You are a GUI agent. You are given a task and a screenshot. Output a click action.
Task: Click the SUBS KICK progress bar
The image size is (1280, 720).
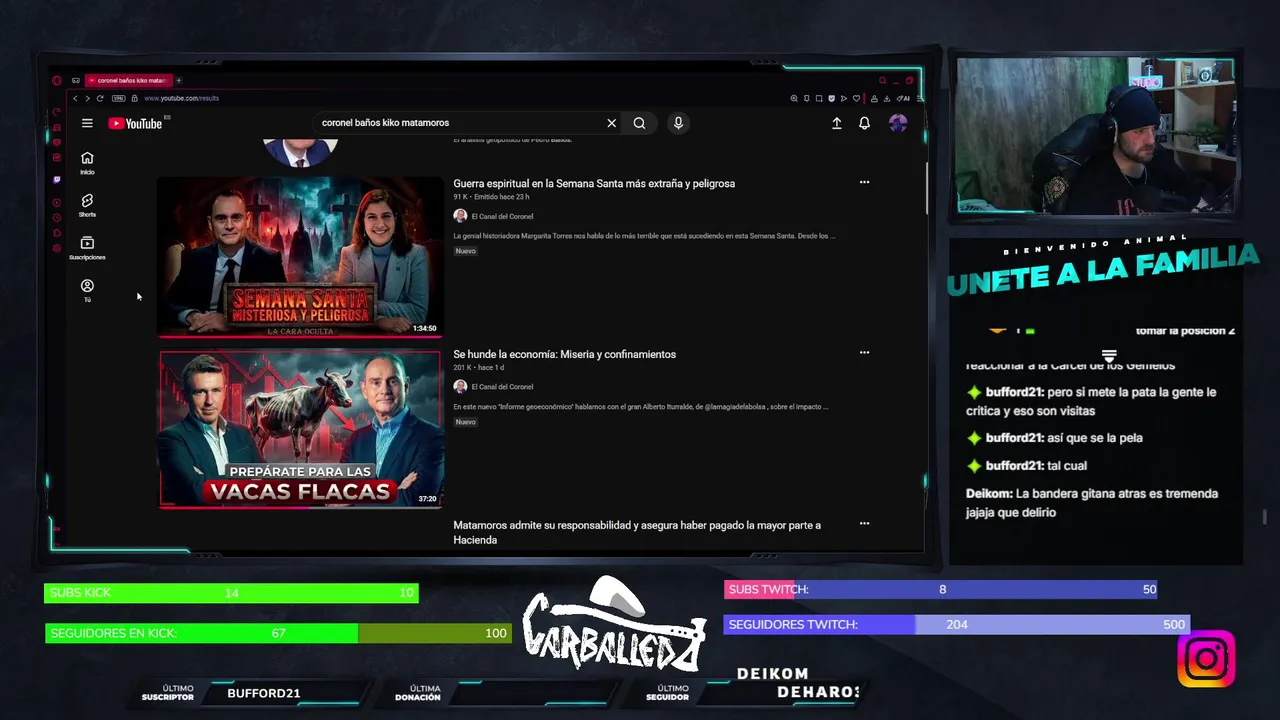pyautogui.click(x=231, y=593)
